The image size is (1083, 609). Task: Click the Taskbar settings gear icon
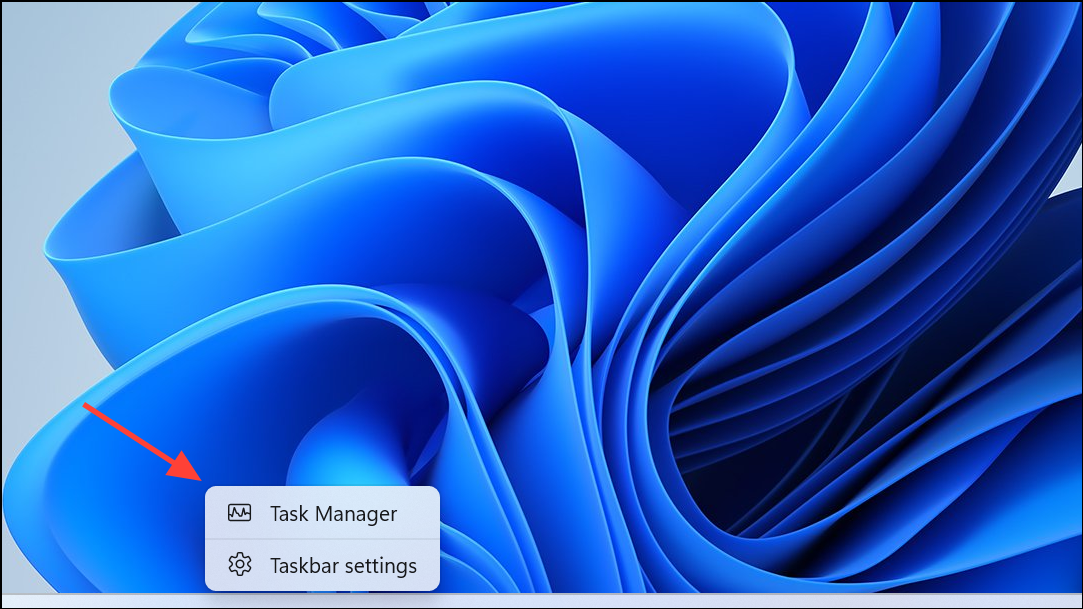[x=240, y=565]
